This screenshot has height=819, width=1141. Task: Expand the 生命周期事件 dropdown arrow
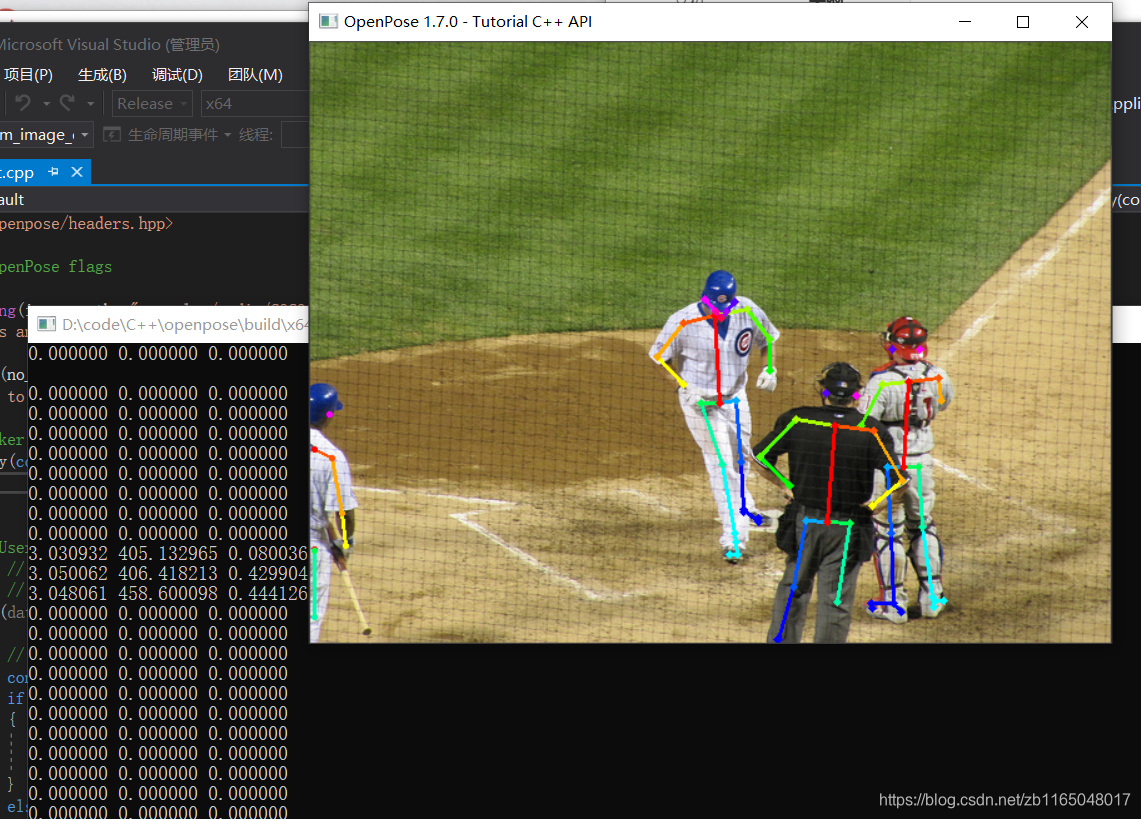[x=227, y=135]
